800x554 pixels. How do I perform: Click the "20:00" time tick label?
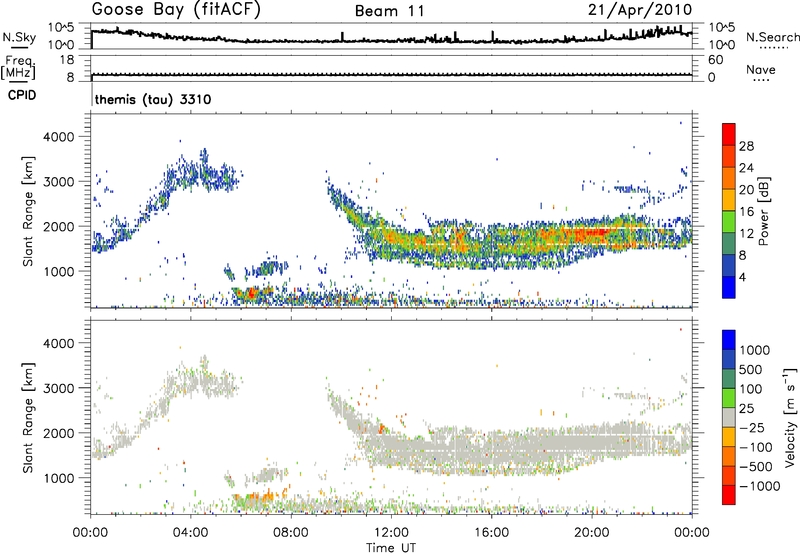coord(591,533)
